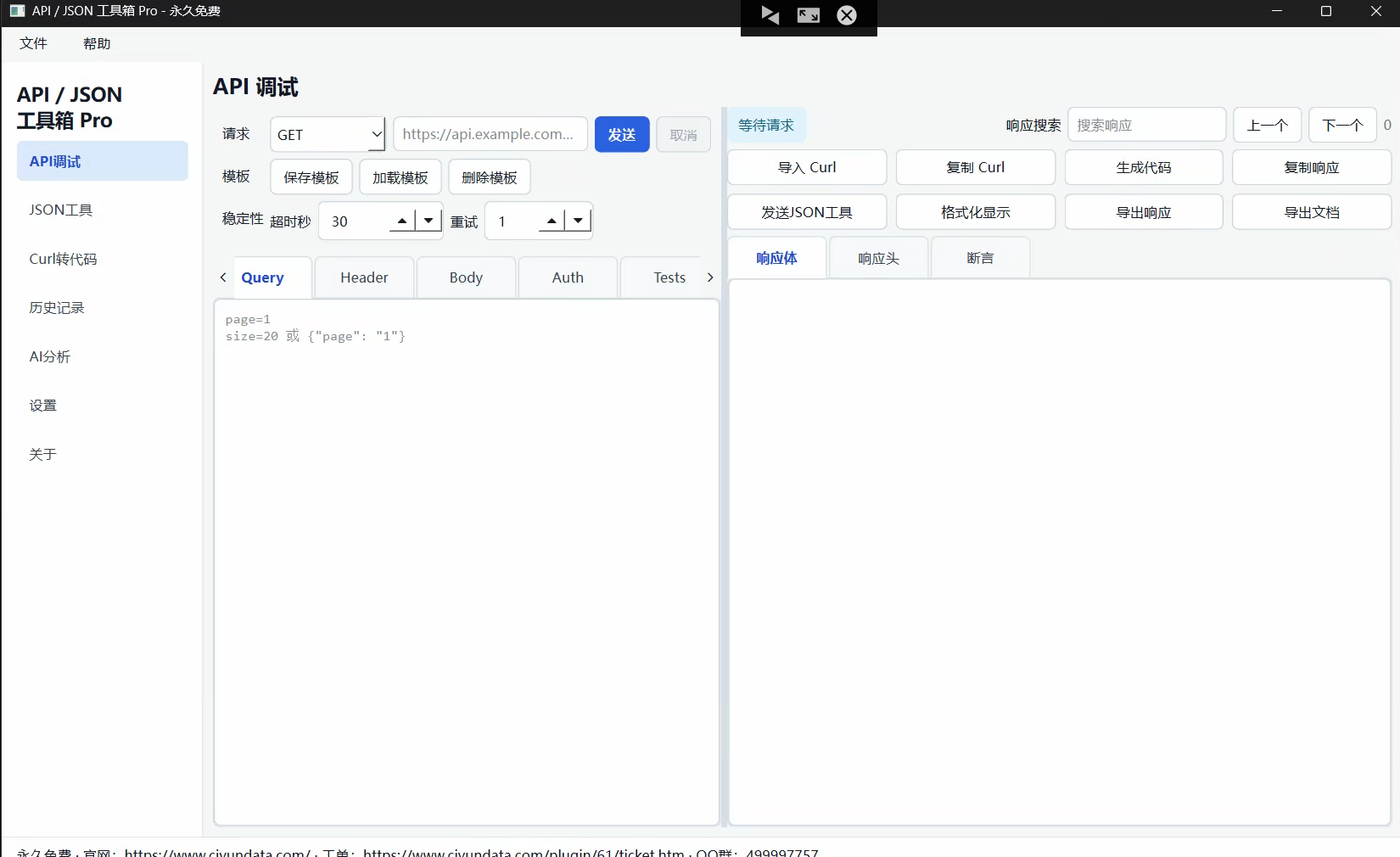This screenshot has height=857, width=1400.
Task: Click the remote overlay pointer icon
Action: [x=770, y=15]
